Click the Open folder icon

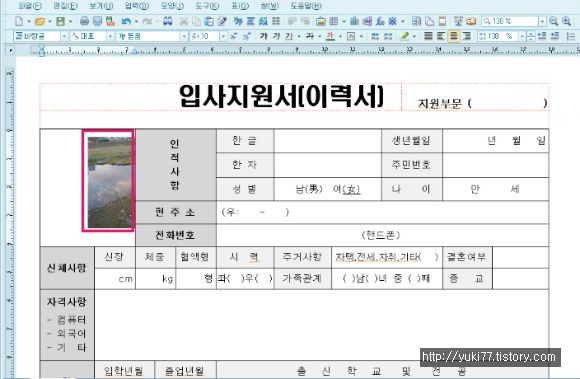40,21
